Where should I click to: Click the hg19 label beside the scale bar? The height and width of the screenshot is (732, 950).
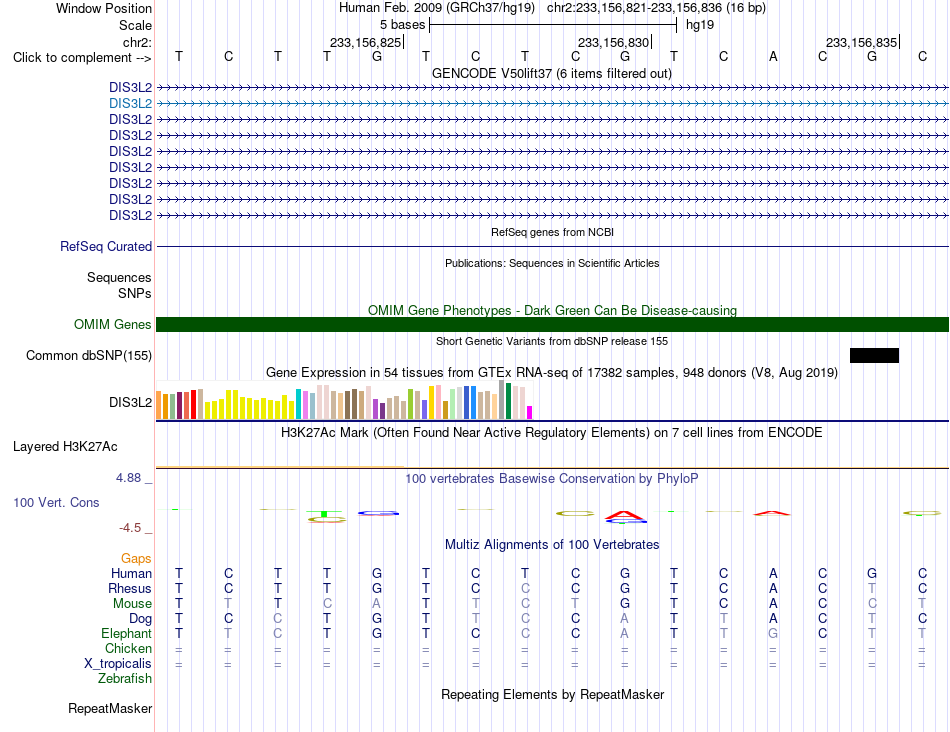click(700, 25)
